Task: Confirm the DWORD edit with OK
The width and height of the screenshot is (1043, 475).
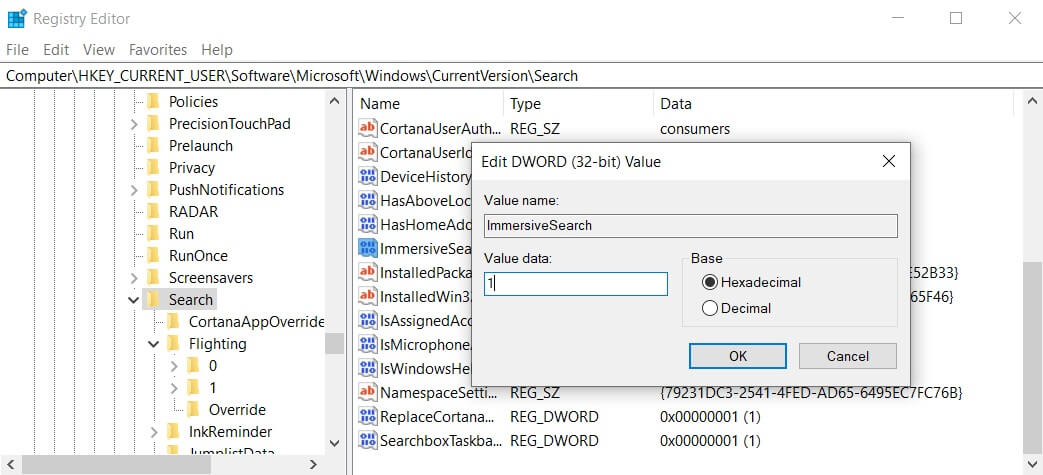Action: coord(738,356)
